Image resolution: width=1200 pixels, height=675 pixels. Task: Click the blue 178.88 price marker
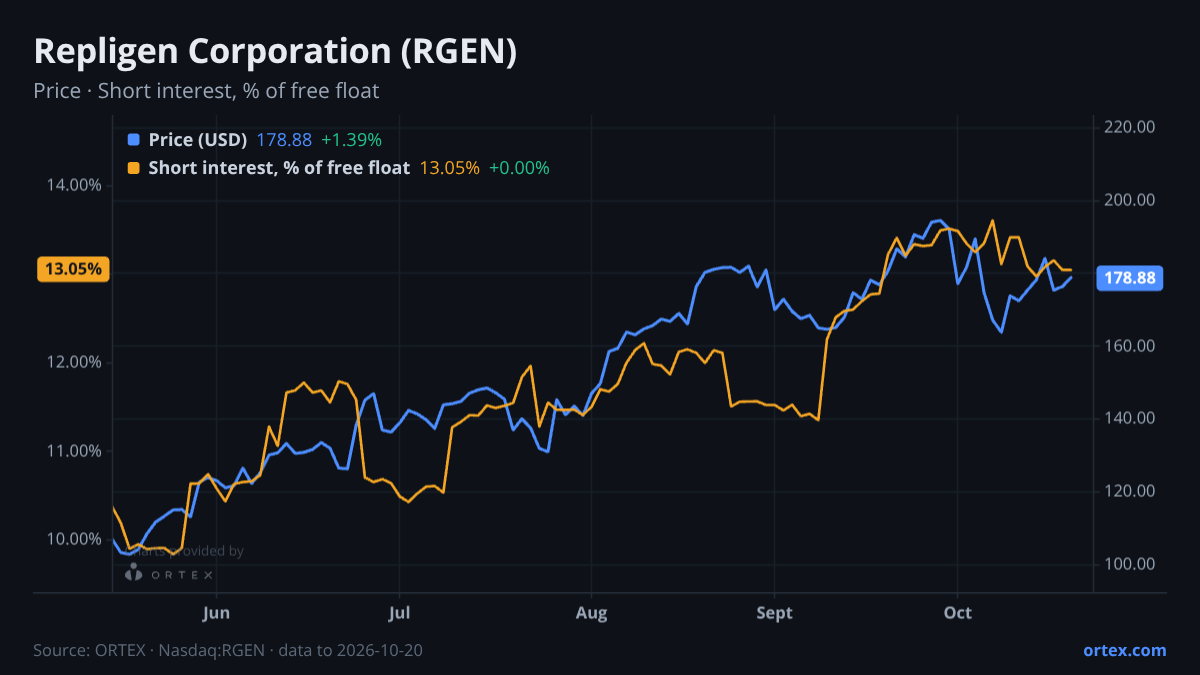(x=1130, y=278)
